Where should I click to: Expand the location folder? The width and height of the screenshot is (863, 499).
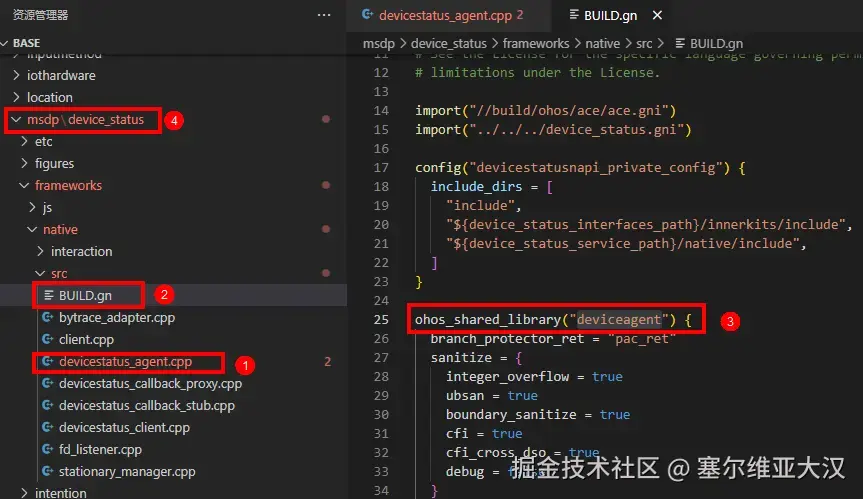[x=16, y=97]
